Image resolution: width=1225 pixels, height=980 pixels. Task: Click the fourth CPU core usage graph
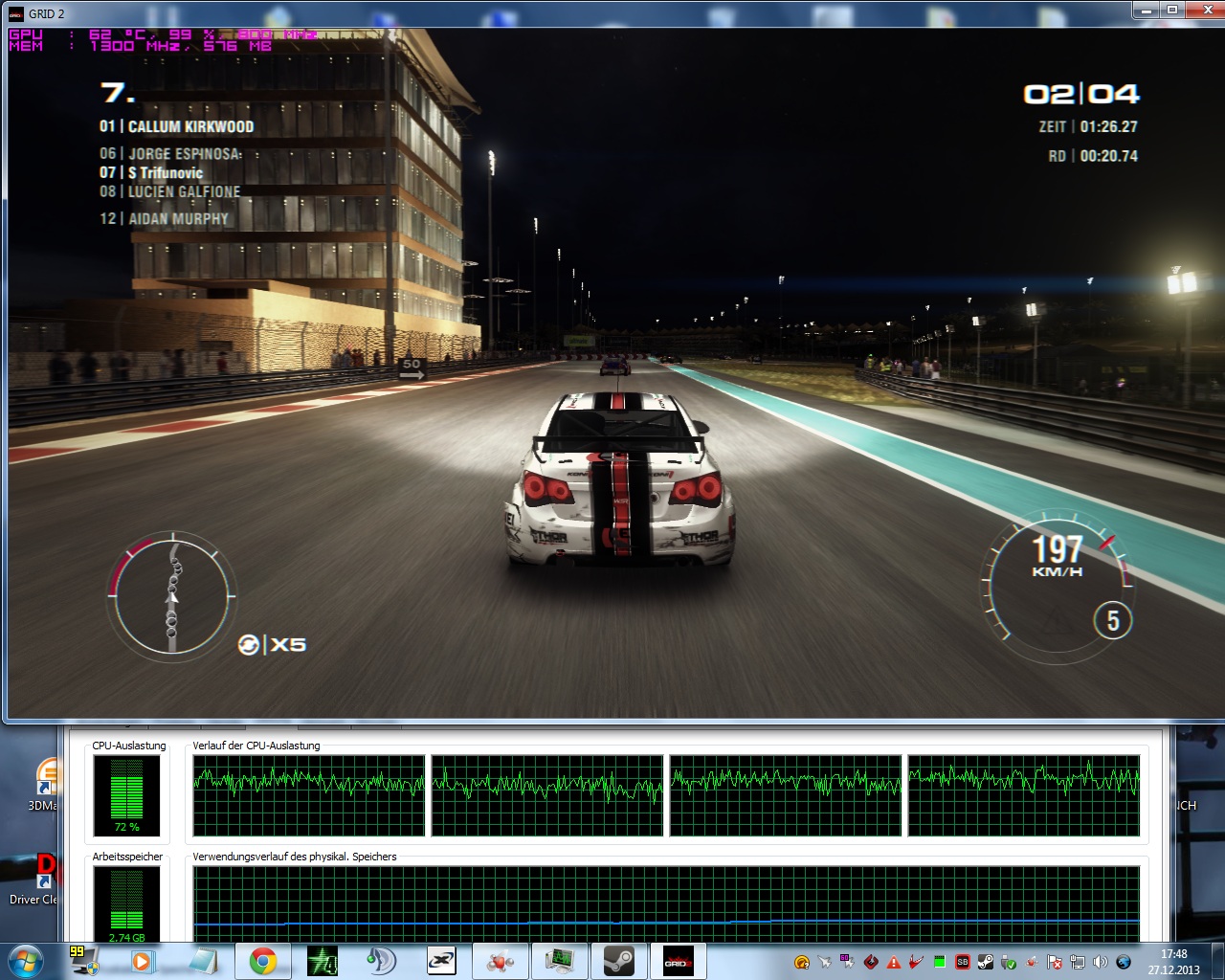tap(1024, 795)
